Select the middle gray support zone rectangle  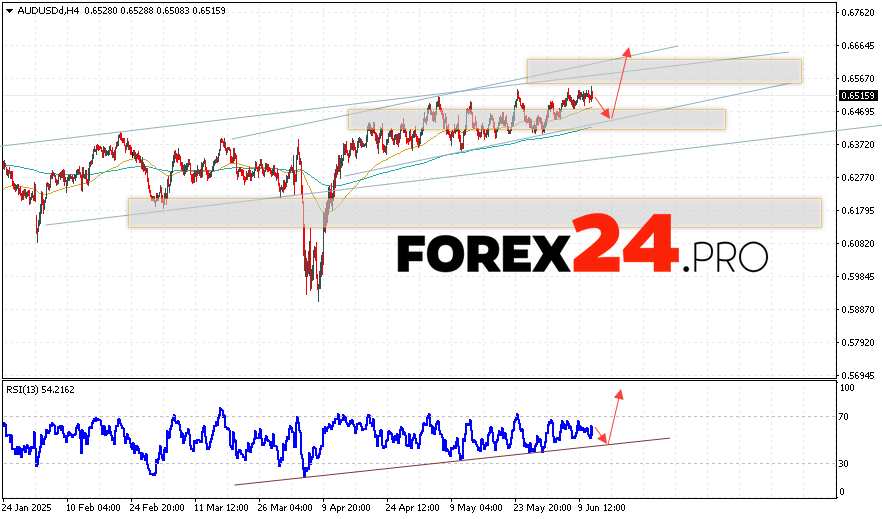coord(536,119)
